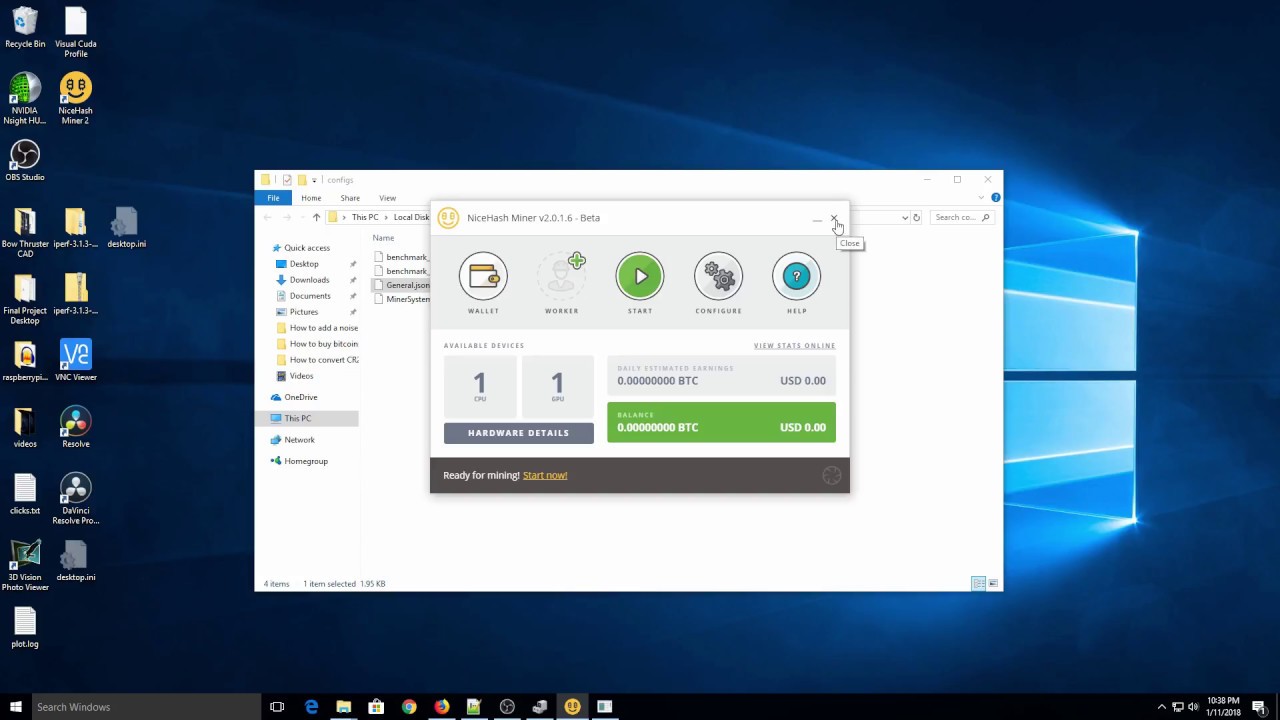Open Google Chrome from the taskbar

(x=409, y=707)
